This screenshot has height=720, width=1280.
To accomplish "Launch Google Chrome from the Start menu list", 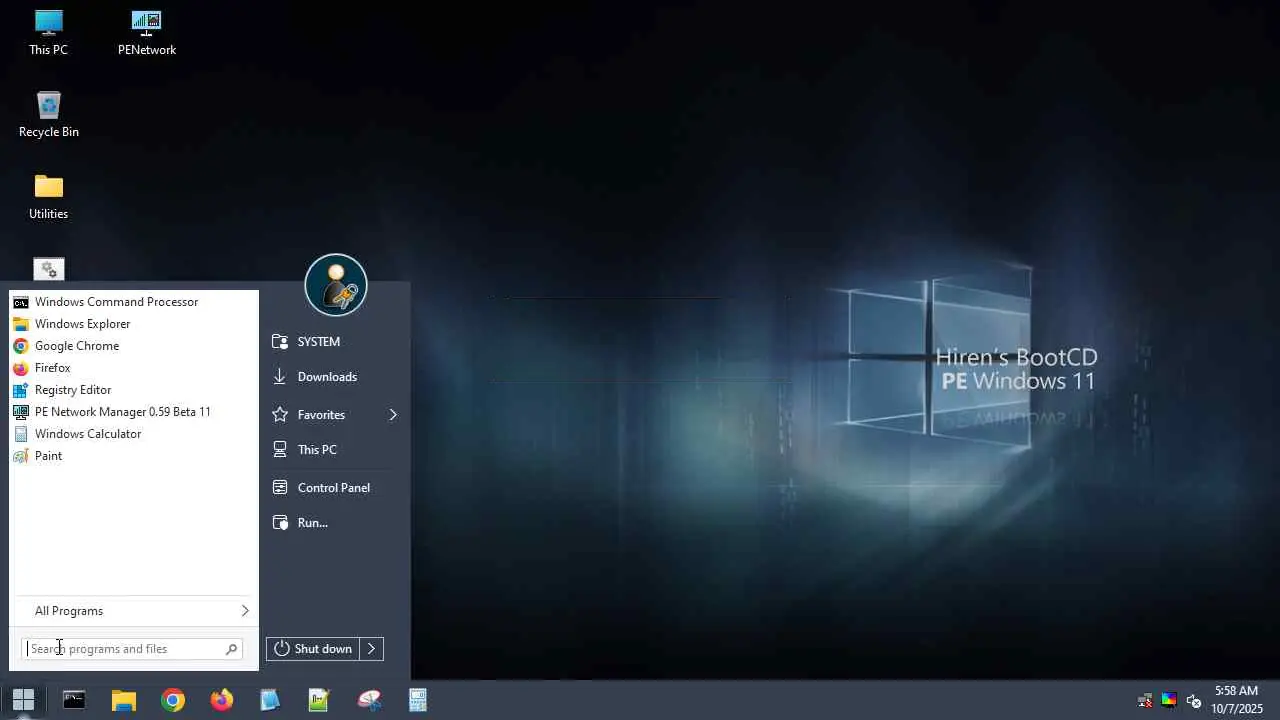I will click(x=134, y=346).
